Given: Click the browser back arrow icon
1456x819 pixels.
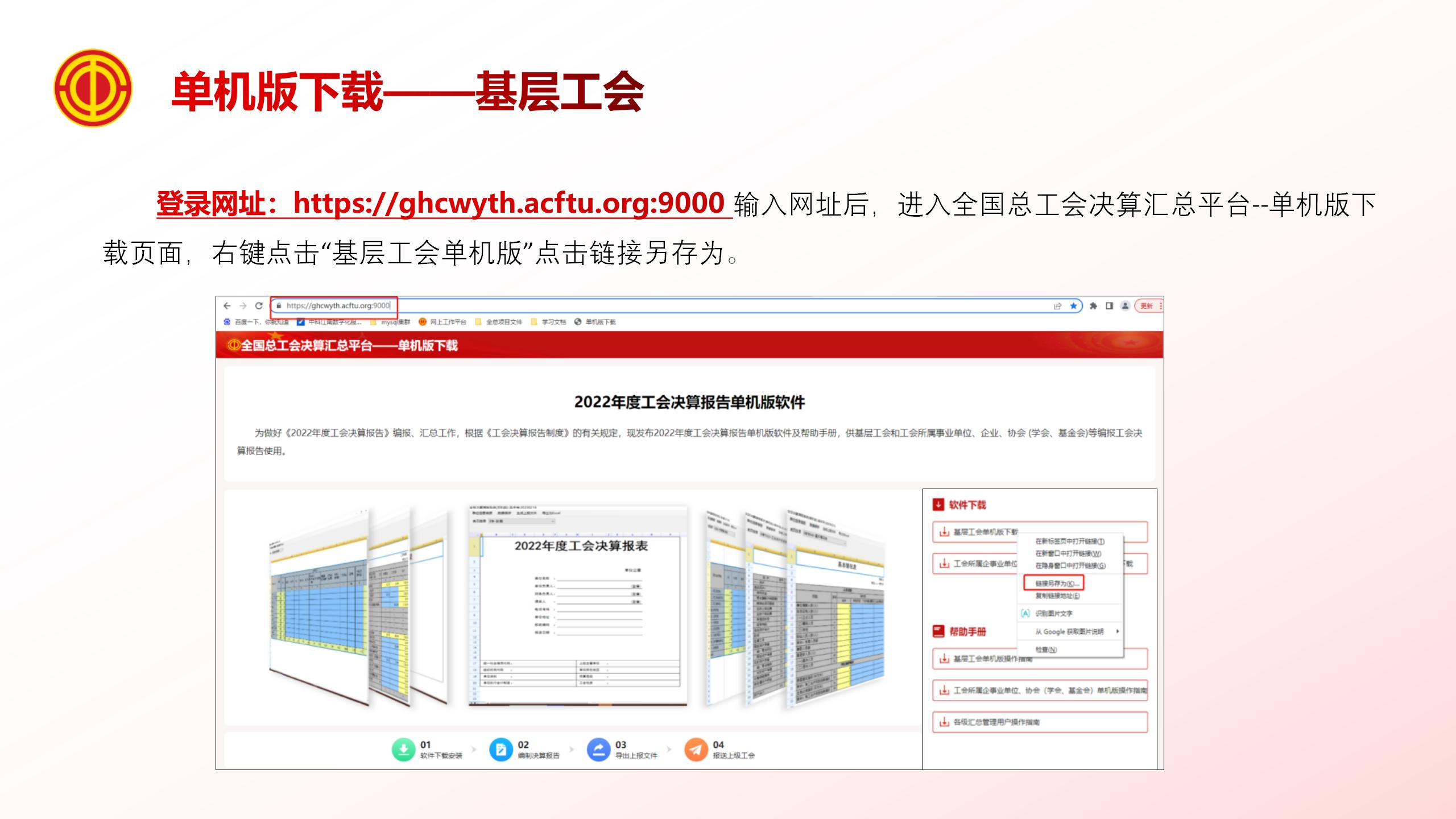Looking at the screenshot, I should 227,306.
